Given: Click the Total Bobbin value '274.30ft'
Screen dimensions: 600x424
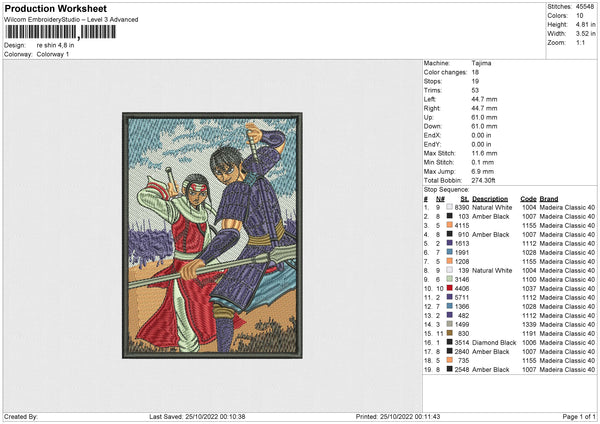Looking at the screenshot, I should (483, 180).
